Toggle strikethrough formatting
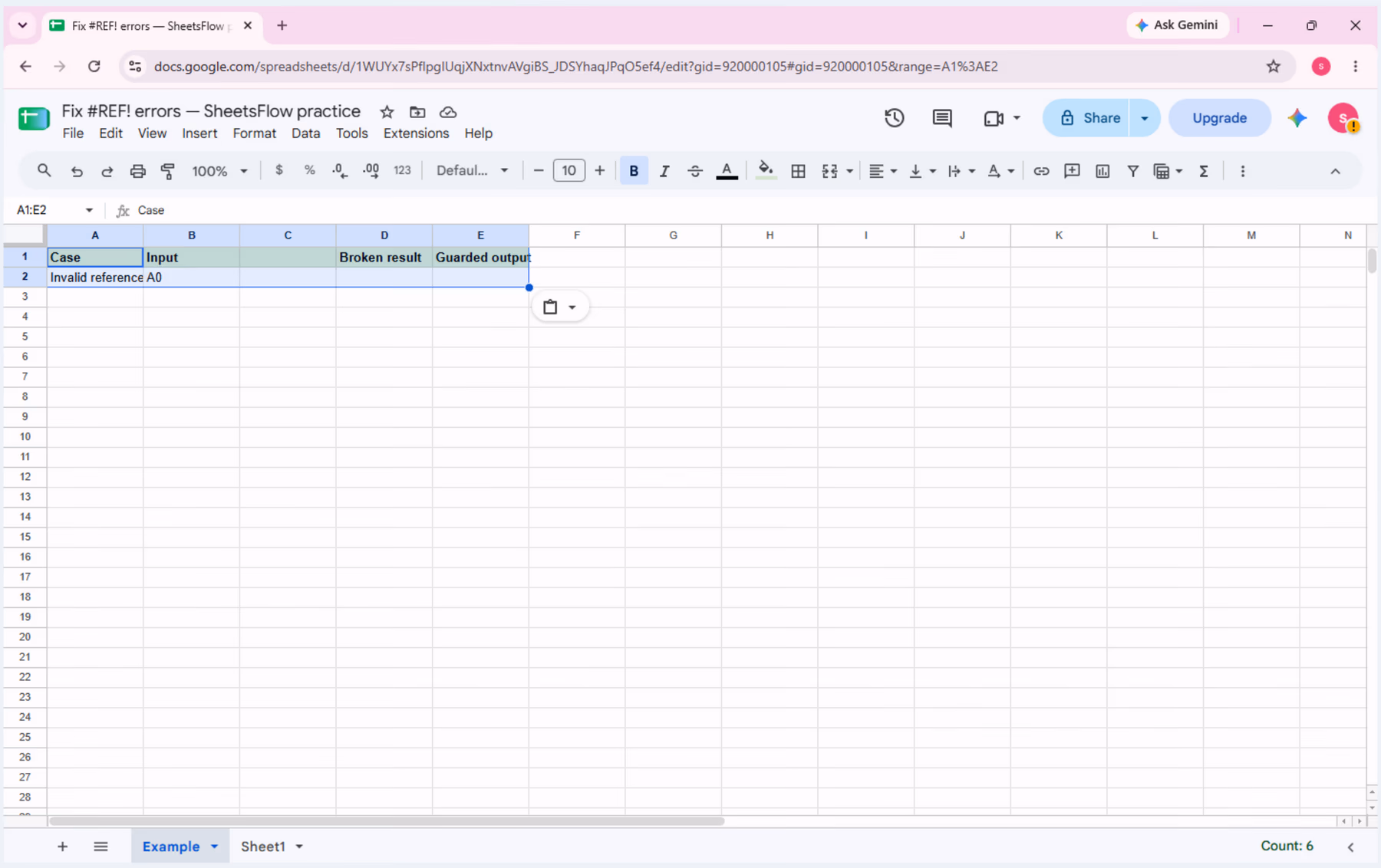The height and width of the screenshot is (868, 1381). coord(695,171)
